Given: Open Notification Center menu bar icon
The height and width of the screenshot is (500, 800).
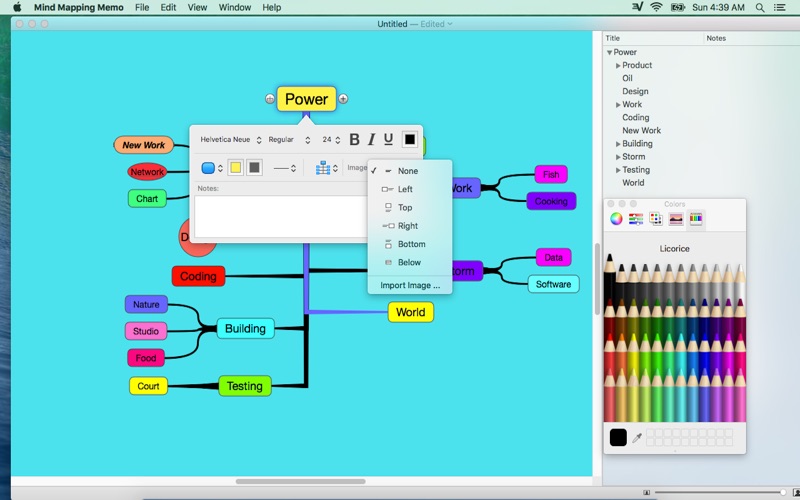Looking at the screenshot, I should [x=779, y=7].
